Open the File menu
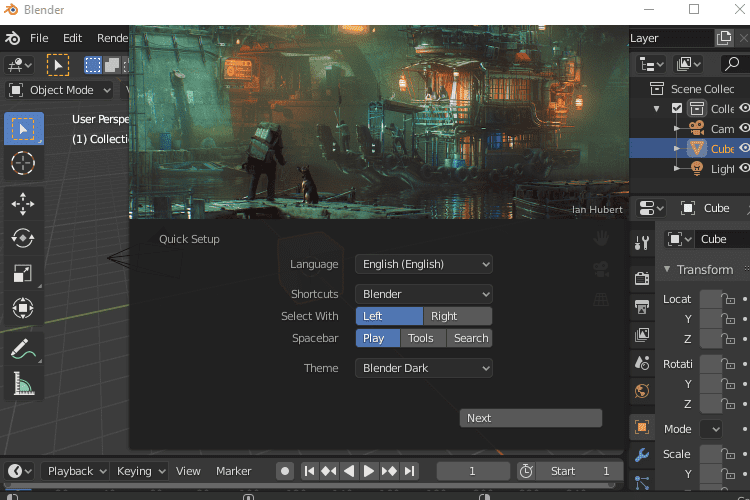 tap(39, 38)
